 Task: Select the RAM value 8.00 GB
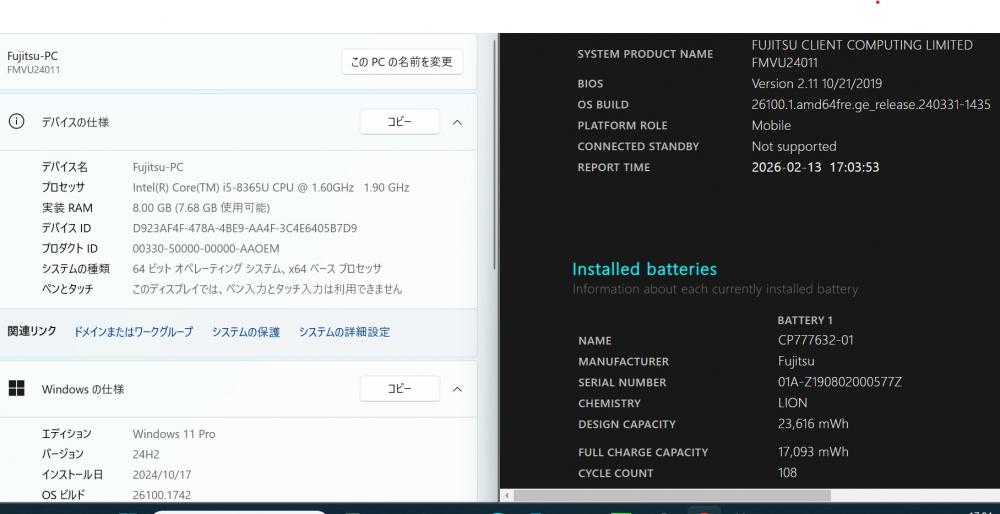click(x=202, y=208)
